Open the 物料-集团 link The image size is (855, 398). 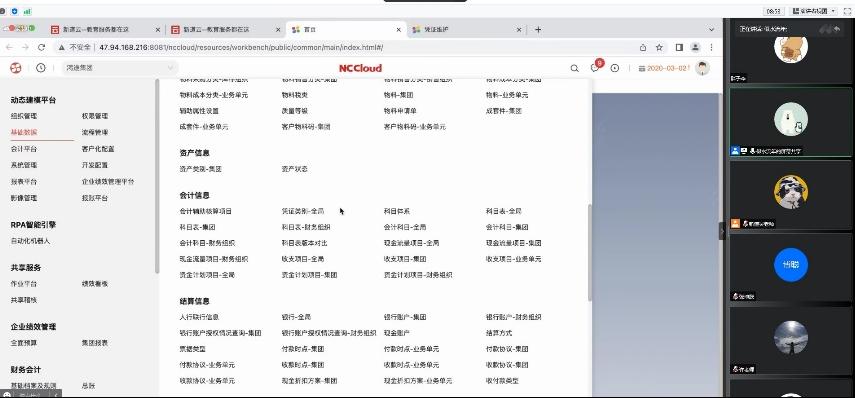pos(399,95)
